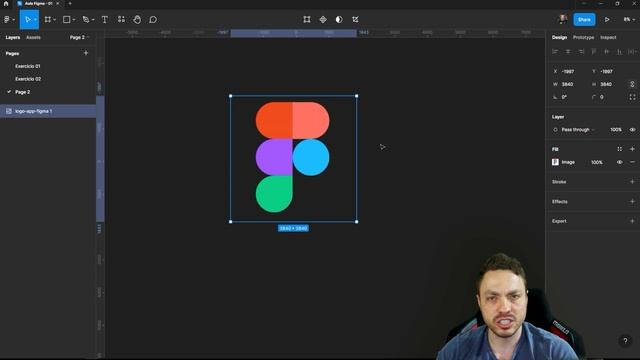Click the Present play button
This screenshot has width=640, height=360.
(x=607, y=20)
